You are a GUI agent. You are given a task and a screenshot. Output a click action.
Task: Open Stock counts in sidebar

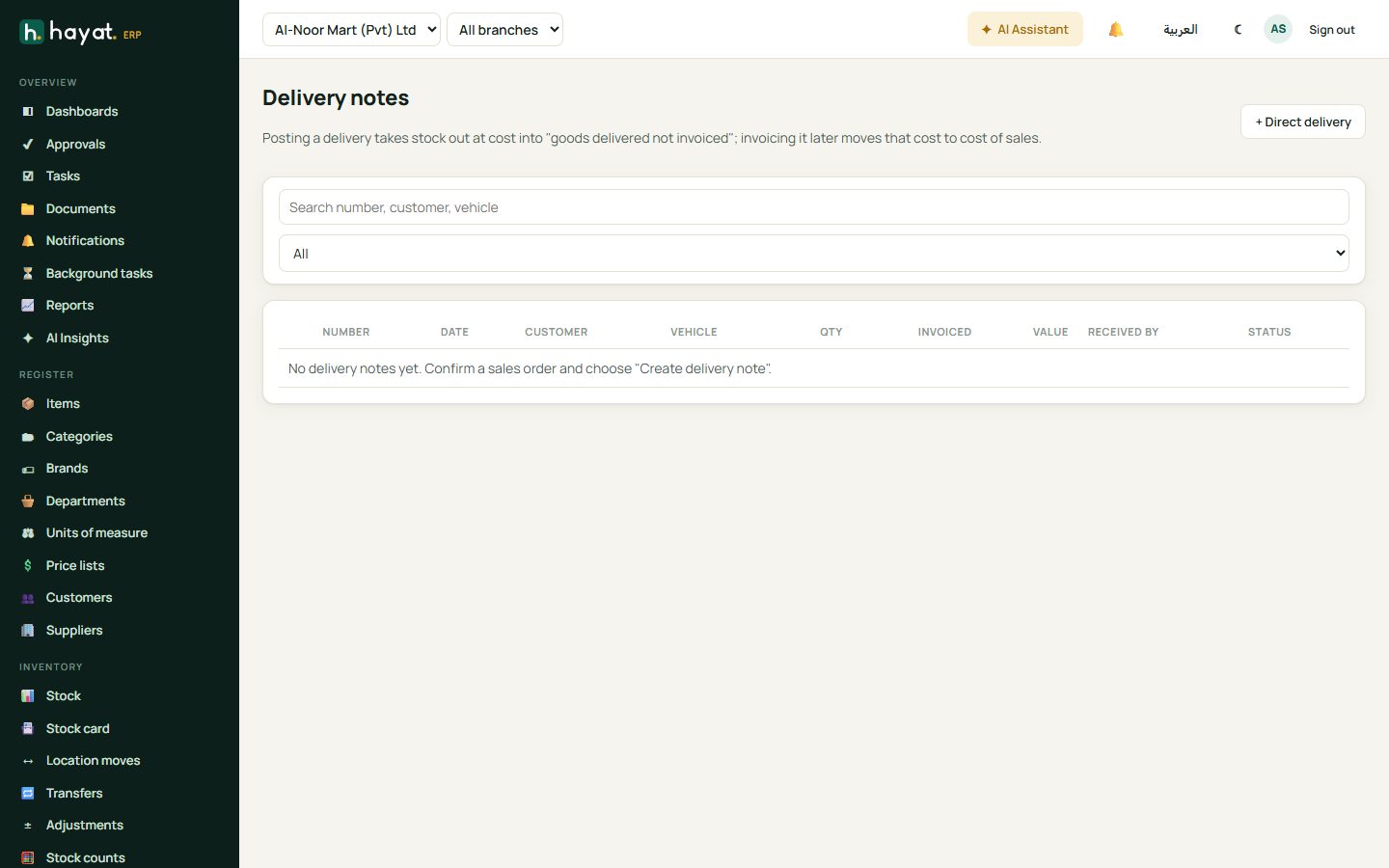tap(85, 858)
